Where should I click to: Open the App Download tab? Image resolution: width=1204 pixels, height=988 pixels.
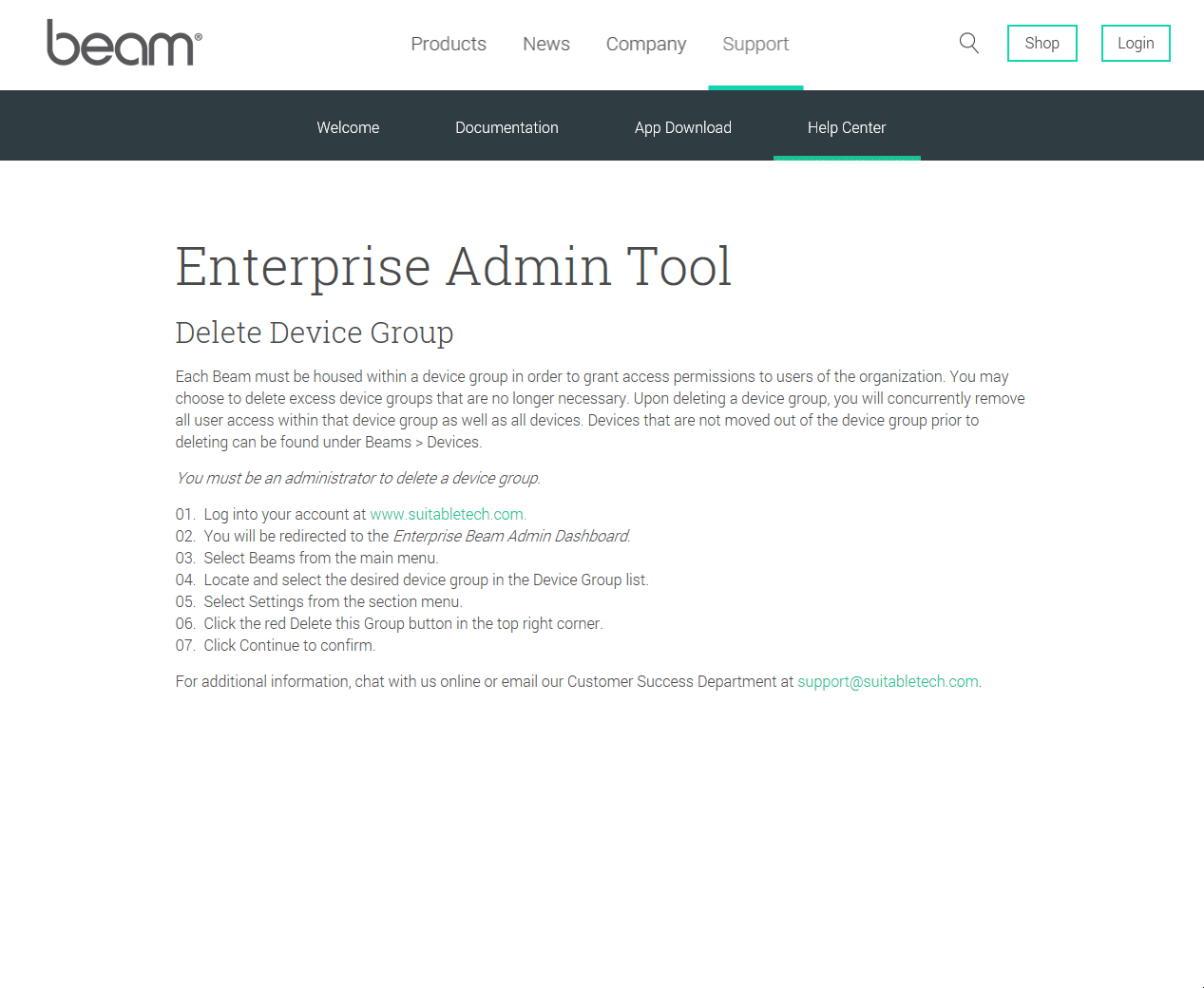(x=683, y=127)
